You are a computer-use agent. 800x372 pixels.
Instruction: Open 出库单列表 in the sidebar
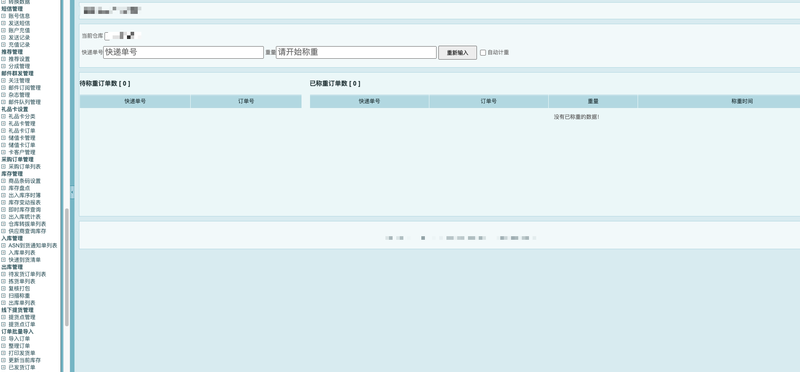pyautogui.click(x=22, y=303)
